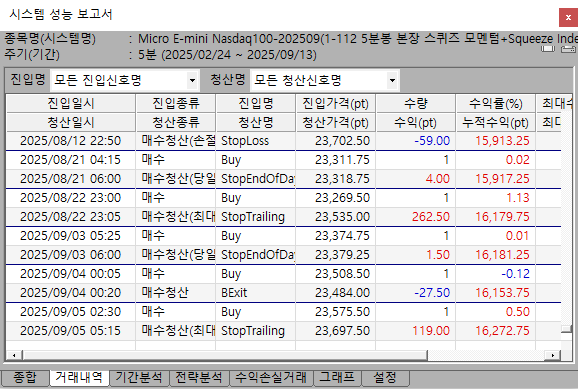
Task: Go to the 전략분석 tab
Action: coord(199,378)
